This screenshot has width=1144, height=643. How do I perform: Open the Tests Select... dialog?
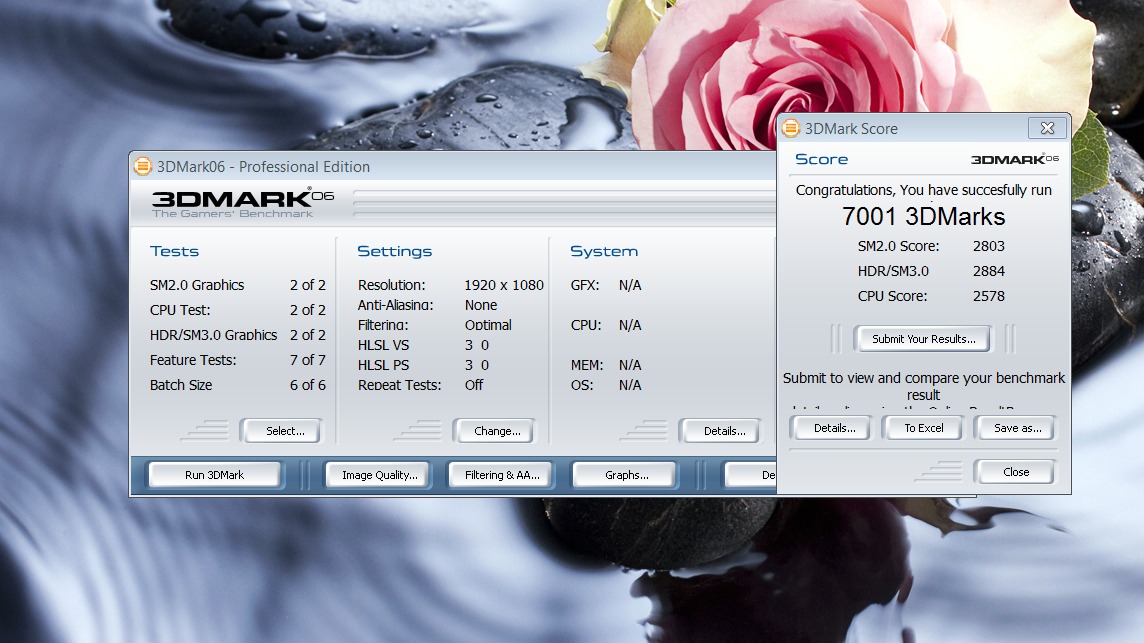(x=284, y=431)
